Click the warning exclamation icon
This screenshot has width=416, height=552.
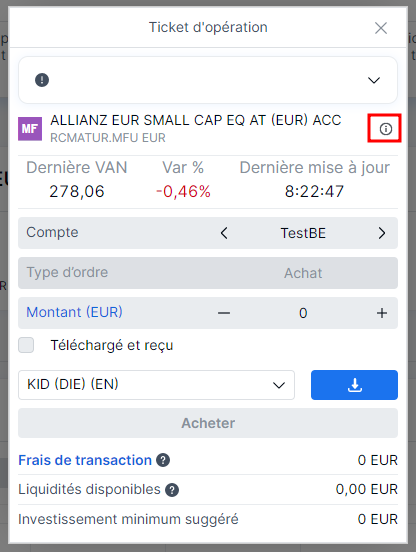[42, 80]
